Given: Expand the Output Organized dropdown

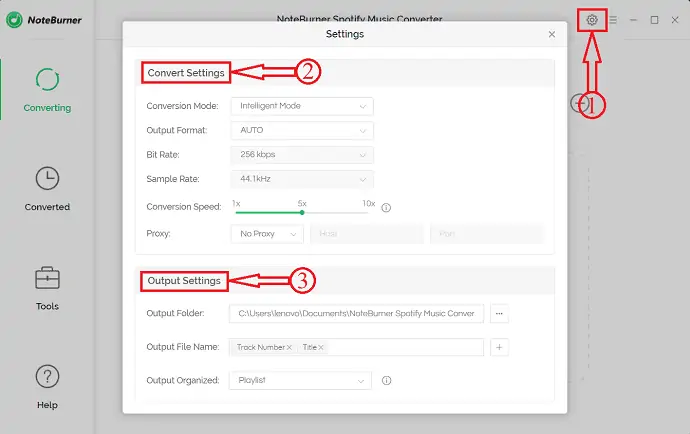Looking at the screenshot, I should (300, 380).
